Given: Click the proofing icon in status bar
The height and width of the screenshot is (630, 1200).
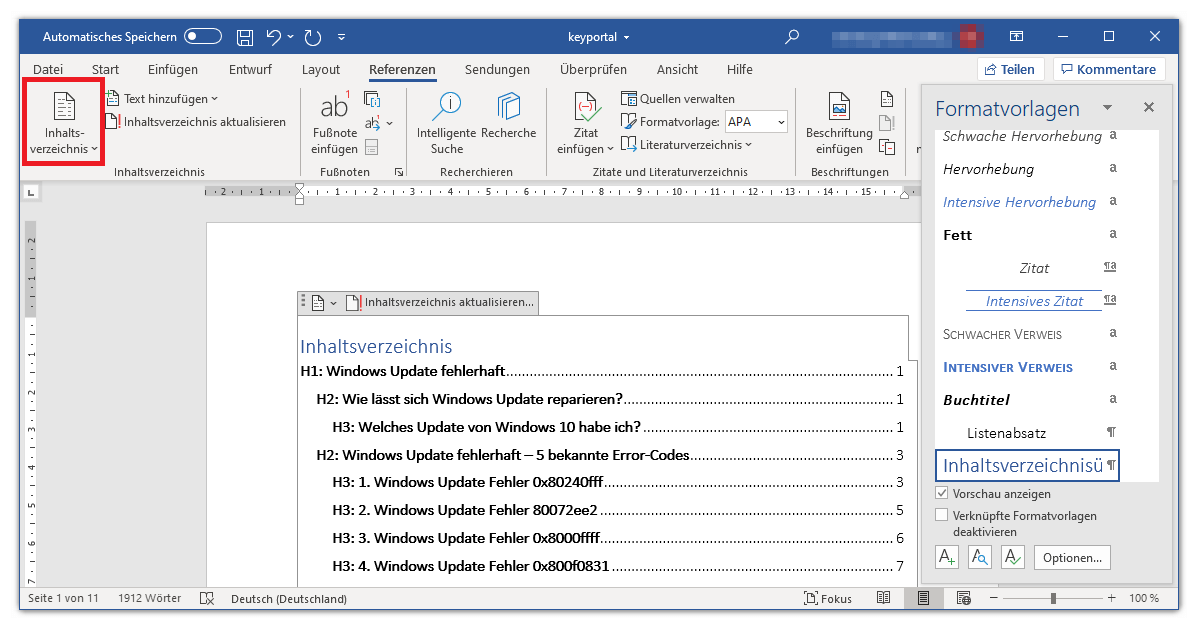Looking at the screenshot, I should pos(207,598).
